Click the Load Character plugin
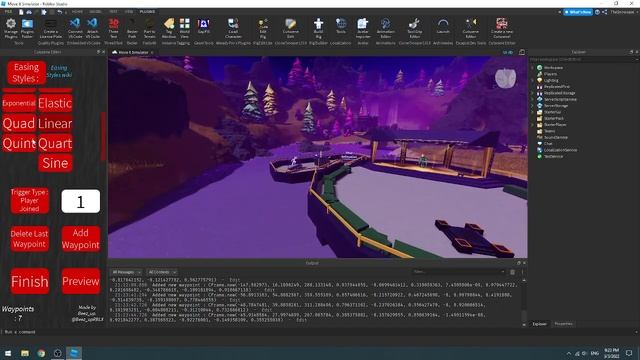 pyautogui.click(x=233, y=28)
